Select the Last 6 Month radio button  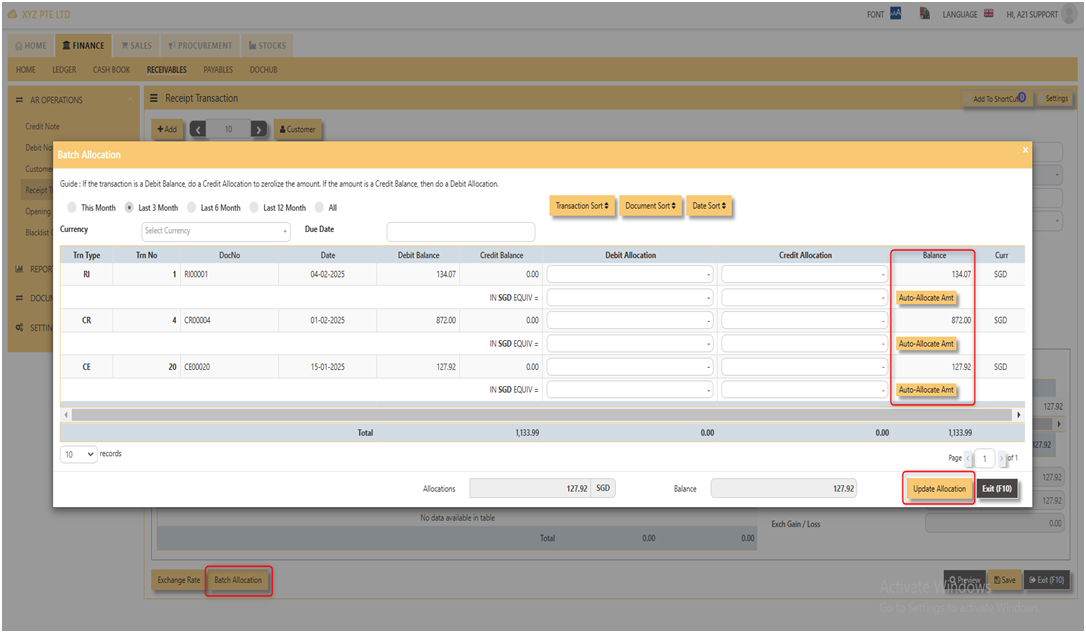tap(192, 207)
